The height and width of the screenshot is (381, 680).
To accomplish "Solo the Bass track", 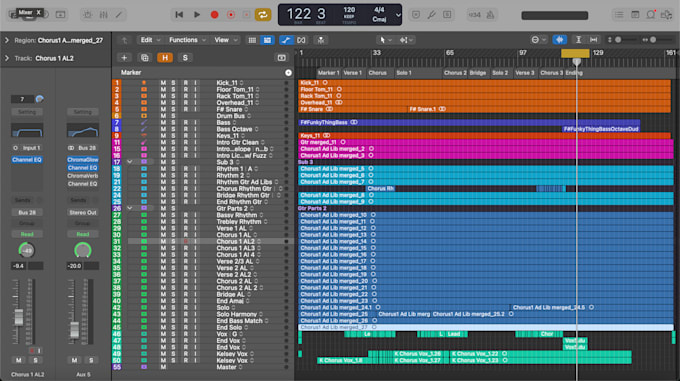I will [x=173, y=123].
